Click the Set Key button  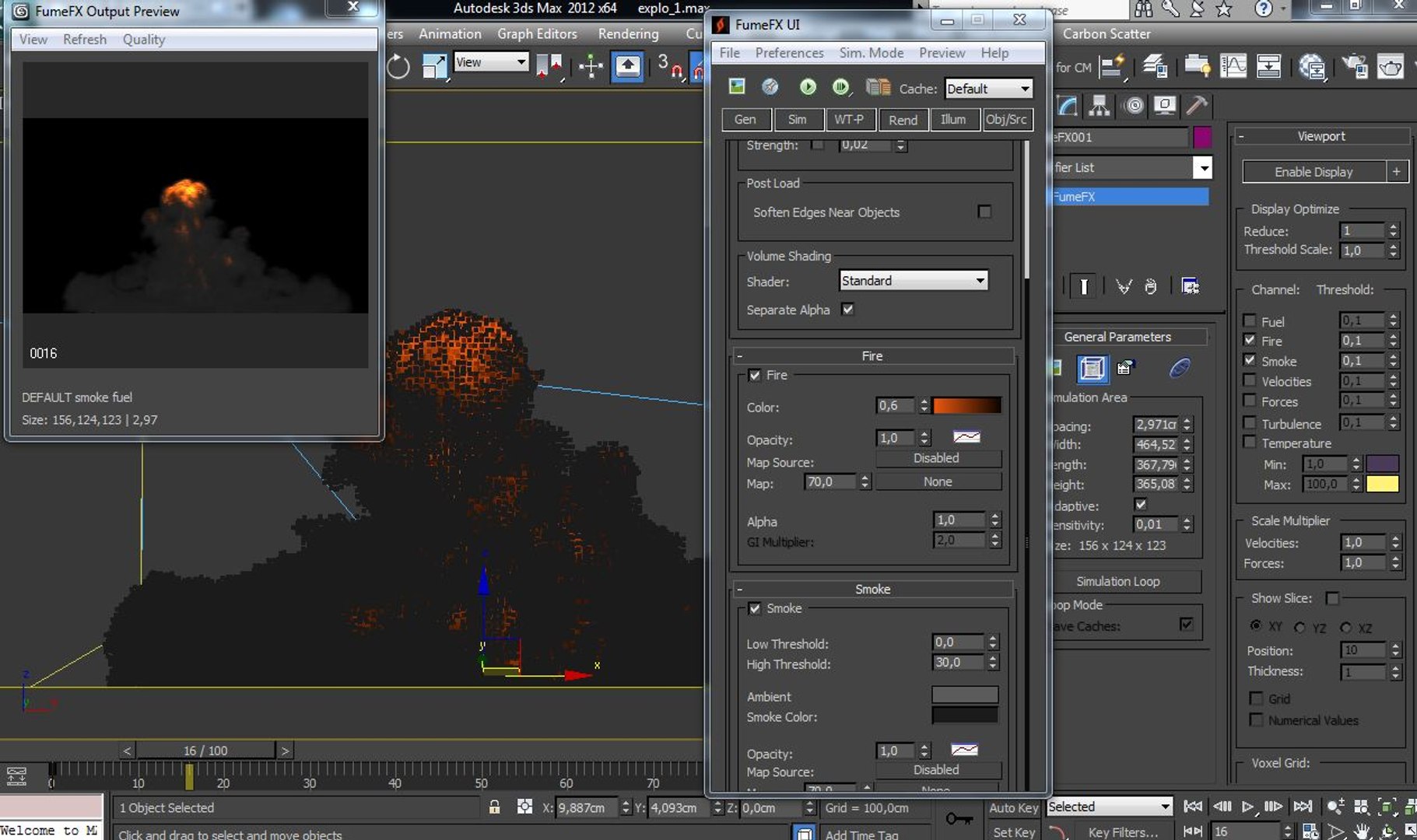tap(1014, 831)
